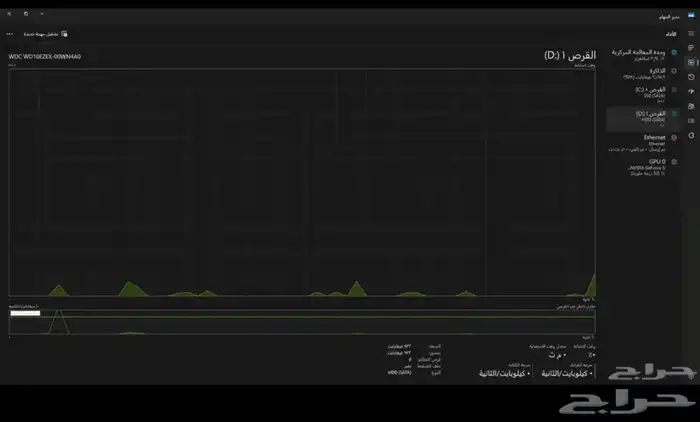This screenshot has height=422, width=700.
Task: Open the hamburger navigation menu
Action: click(690, 33)
